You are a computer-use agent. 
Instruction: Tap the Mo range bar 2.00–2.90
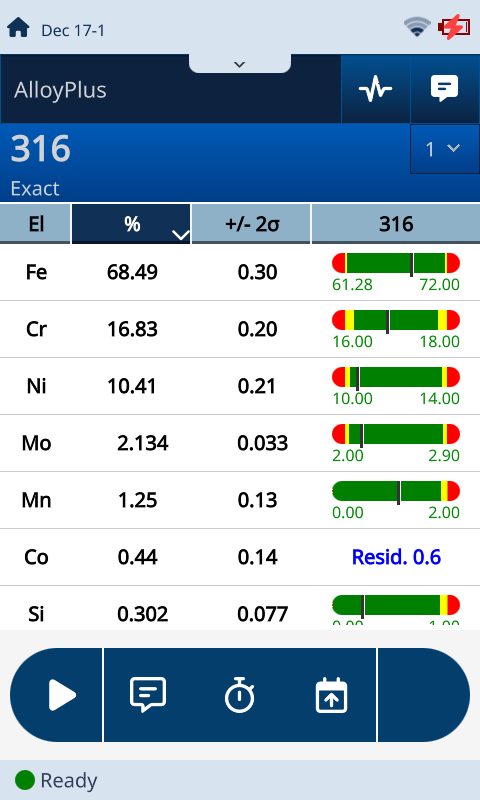396,435
